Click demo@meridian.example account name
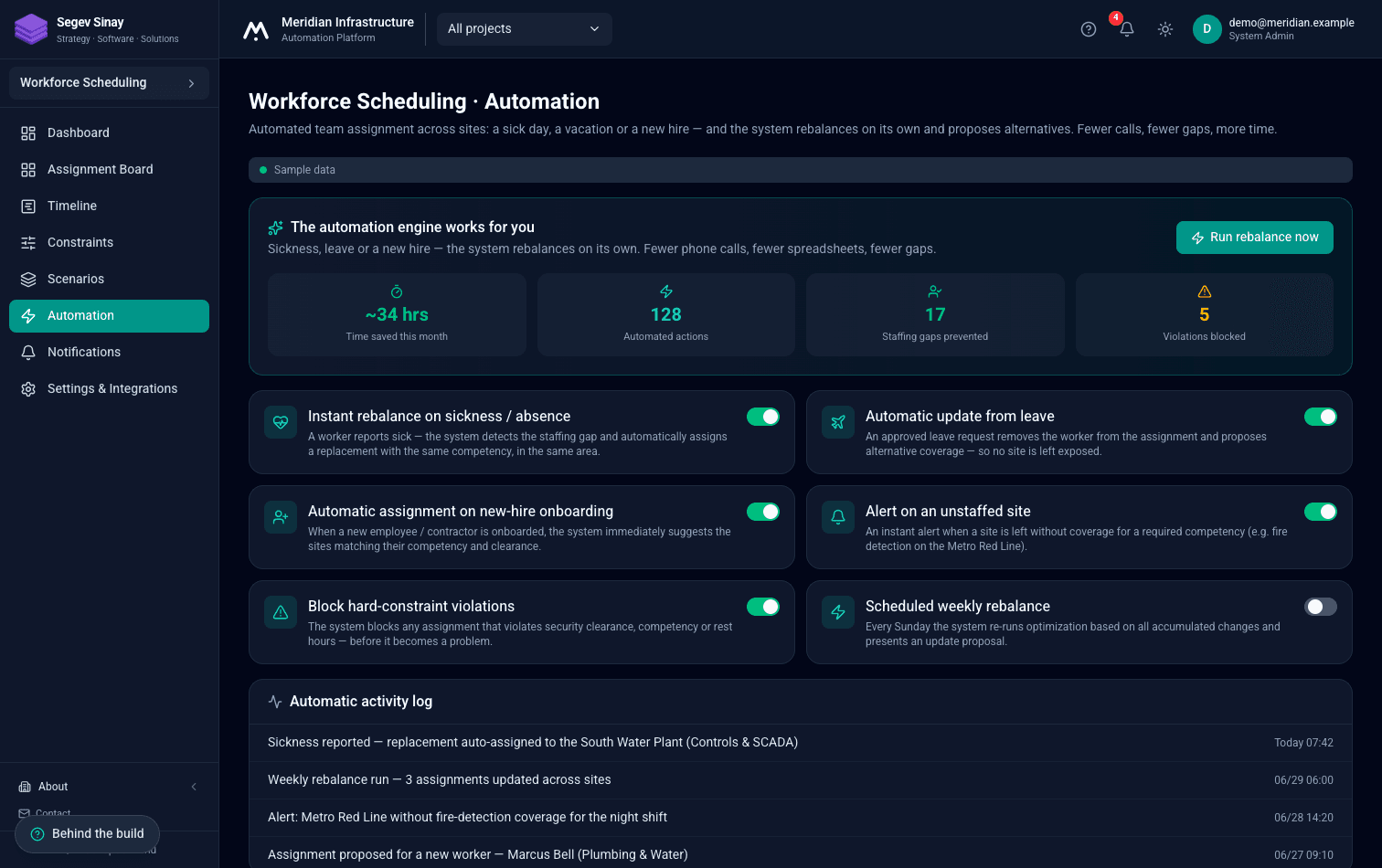The image size is (1382, 868). click(x=1292, y=23)
